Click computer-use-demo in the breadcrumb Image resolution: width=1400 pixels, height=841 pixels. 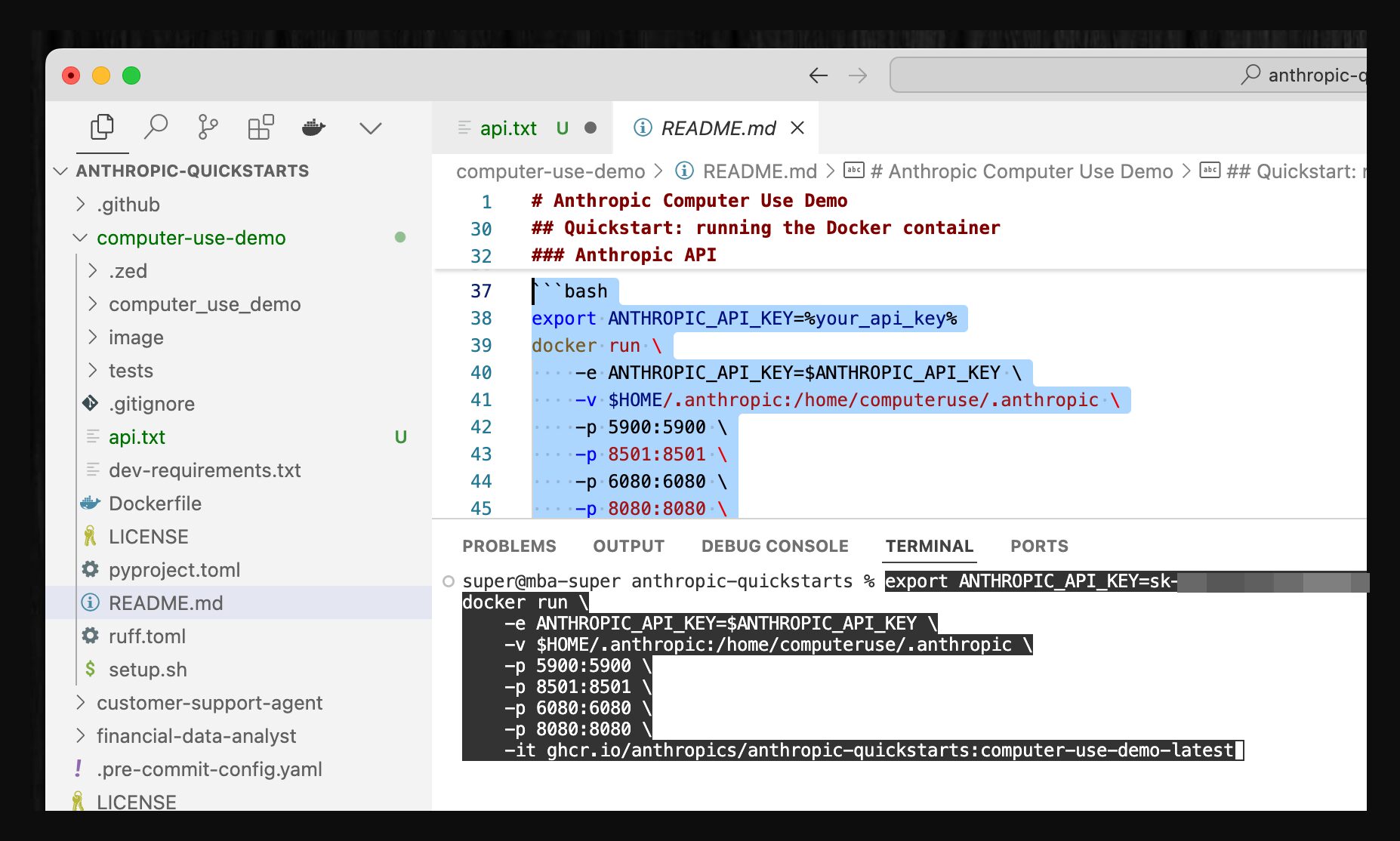tap(550, 171)
